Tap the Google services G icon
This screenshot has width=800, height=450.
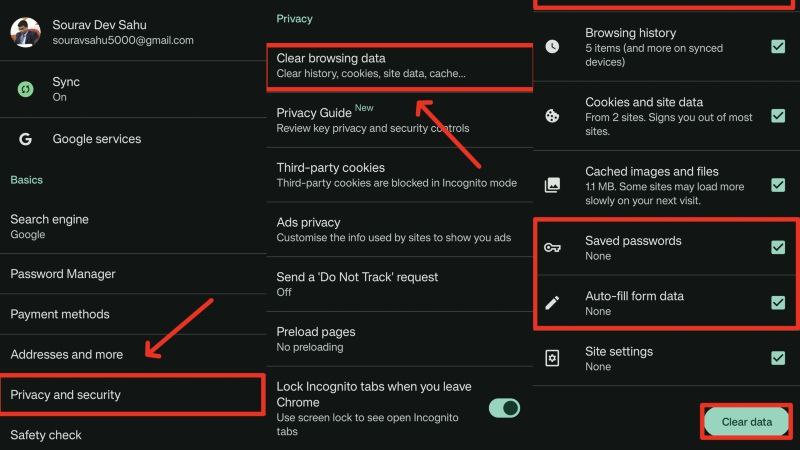tap(26, 139)
